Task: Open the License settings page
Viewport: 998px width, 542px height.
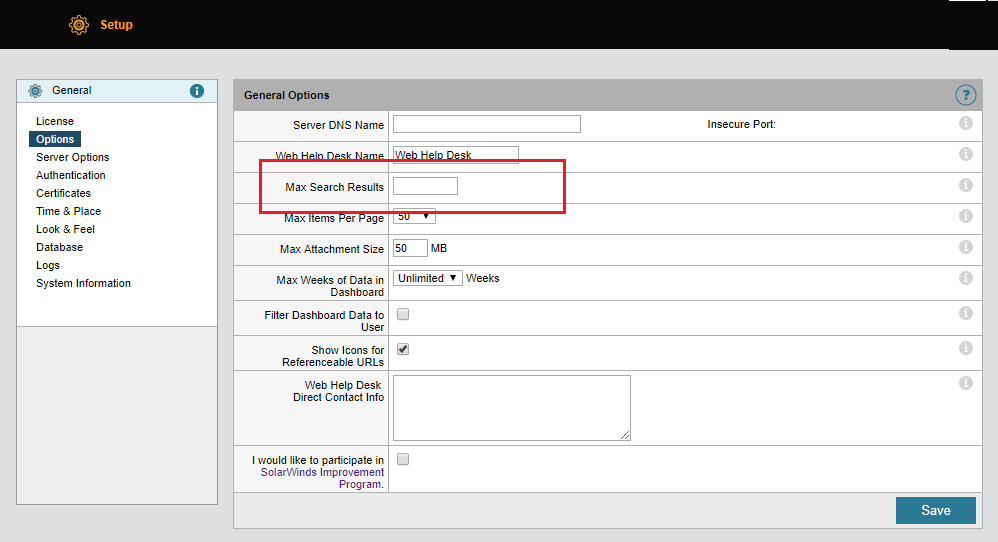Action: pos(55,121)
